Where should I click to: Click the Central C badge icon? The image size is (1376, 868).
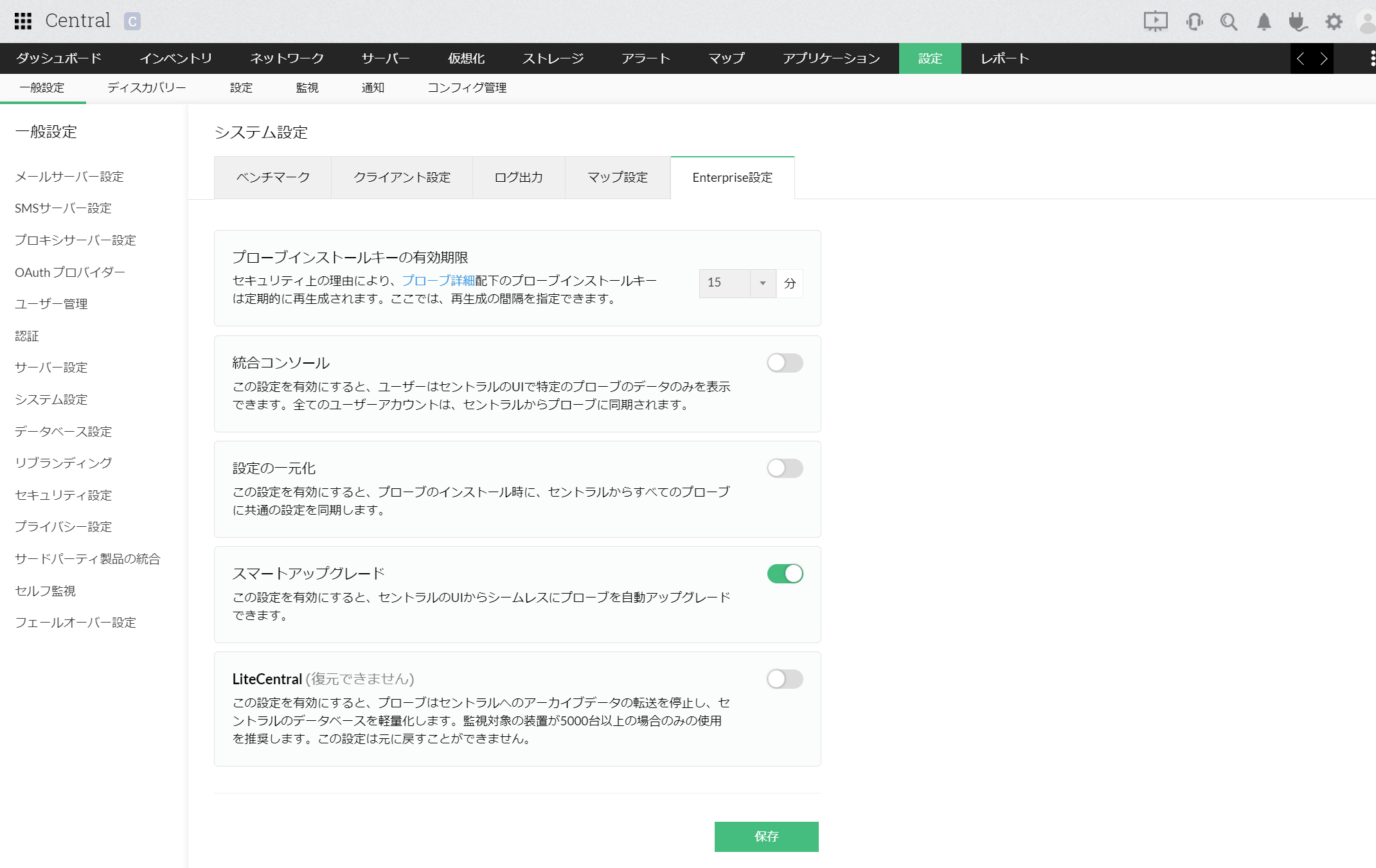tap(132, 21)
